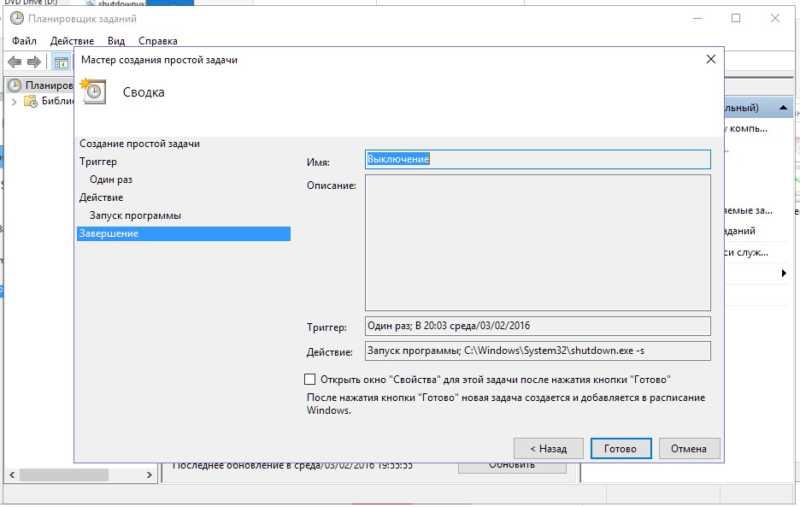Select the Действие wizard step

click(101, 197)
